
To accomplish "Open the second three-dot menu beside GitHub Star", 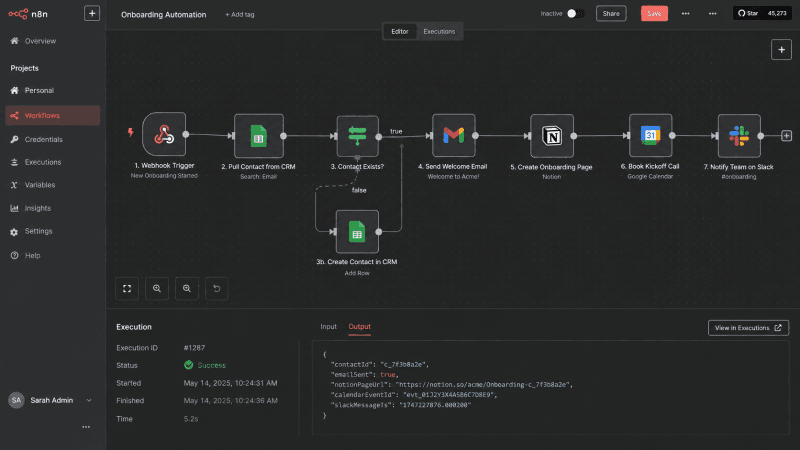I will coord(712,14).
